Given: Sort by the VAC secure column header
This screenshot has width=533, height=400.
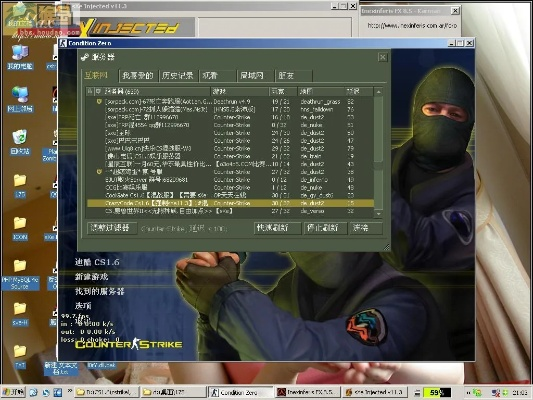Looking at the screenshot, I should [x=98, y=91].
